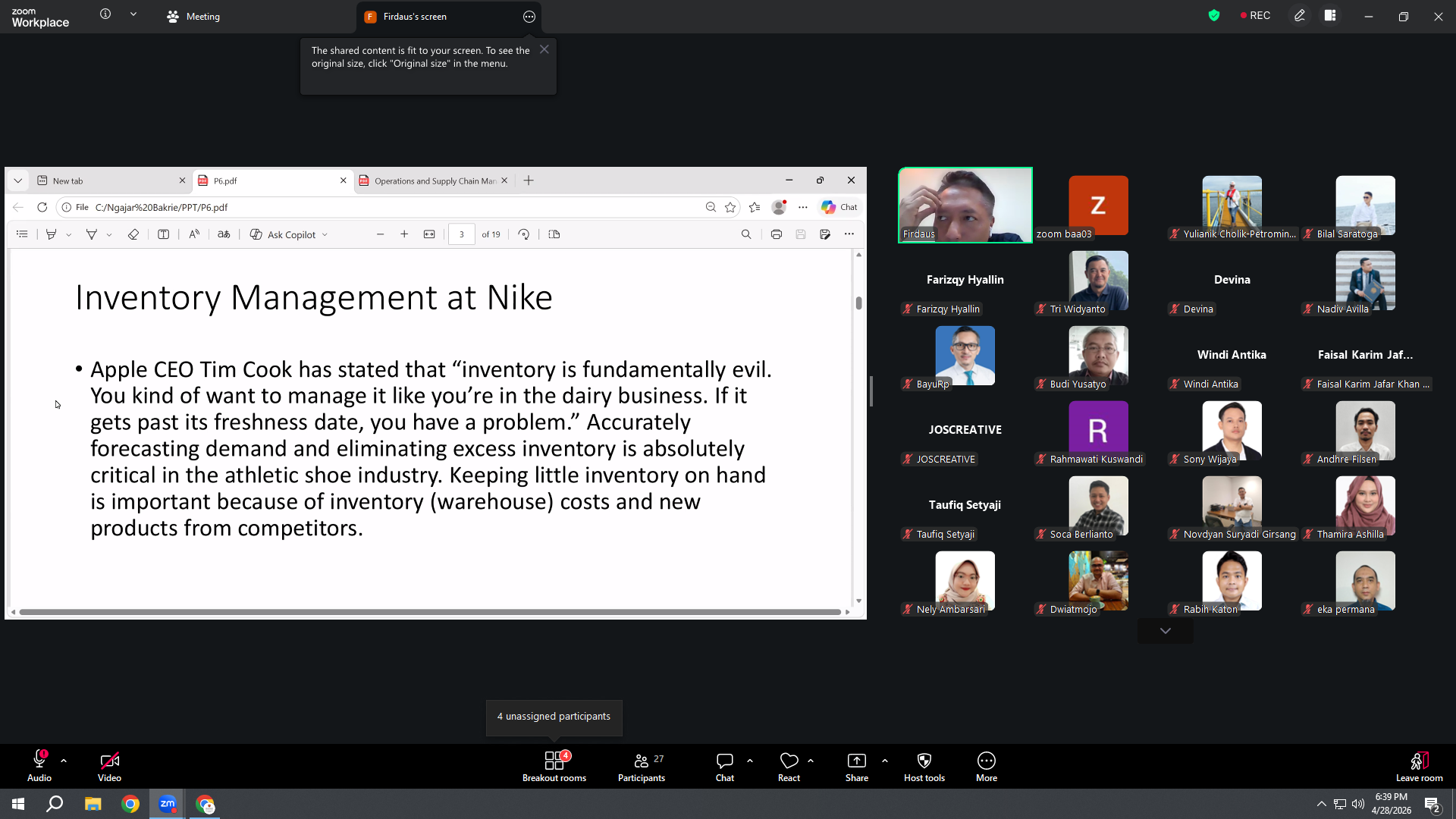Select Firdaus's video thumbnail
This screenshot has width=1456, height=819.
coord(965,205)
